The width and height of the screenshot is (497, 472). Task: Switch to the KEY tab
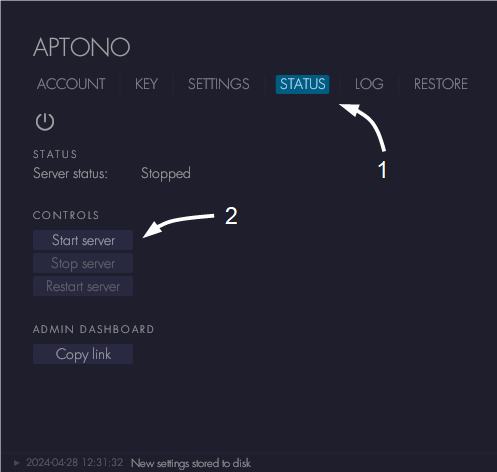[x=146, y=84]
